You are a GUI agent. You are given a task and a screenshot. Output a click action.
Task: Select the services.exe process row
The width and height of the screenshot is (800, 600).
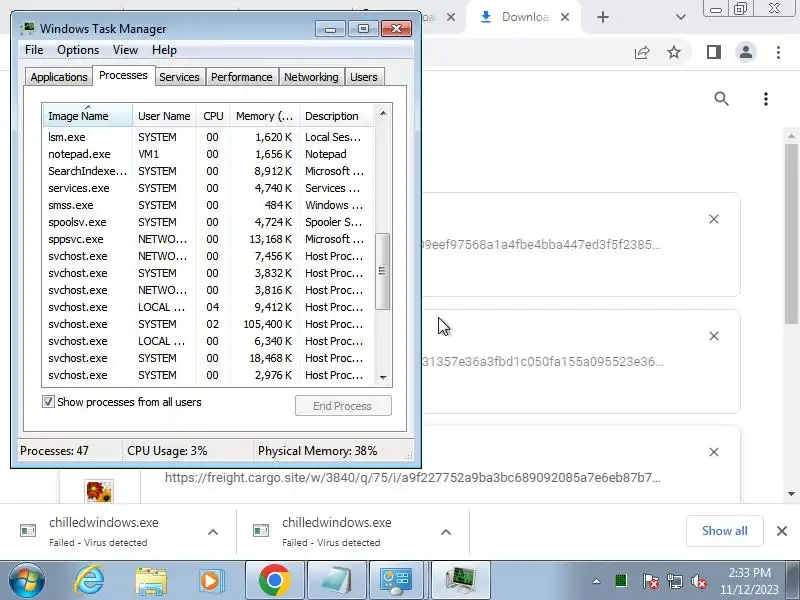pos(209,188)
